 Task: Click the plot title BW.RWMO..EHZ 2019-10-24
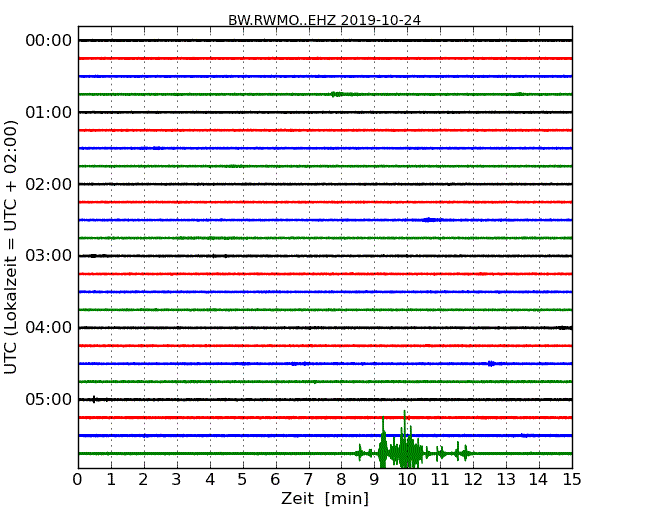point(324,20)
